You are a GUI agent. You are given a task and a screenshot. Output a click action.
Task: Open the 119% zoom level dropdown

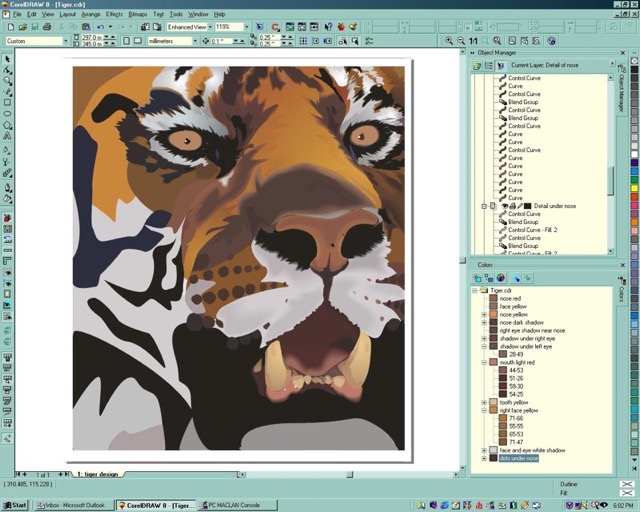point(246,27)
